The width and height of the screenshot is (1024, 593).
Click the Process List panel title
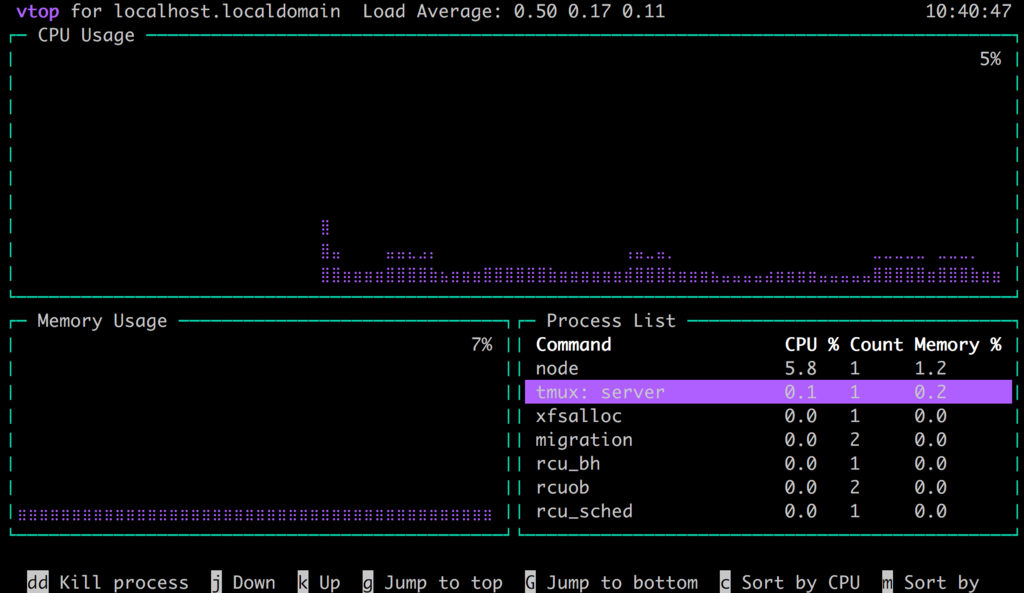point(611,321)
